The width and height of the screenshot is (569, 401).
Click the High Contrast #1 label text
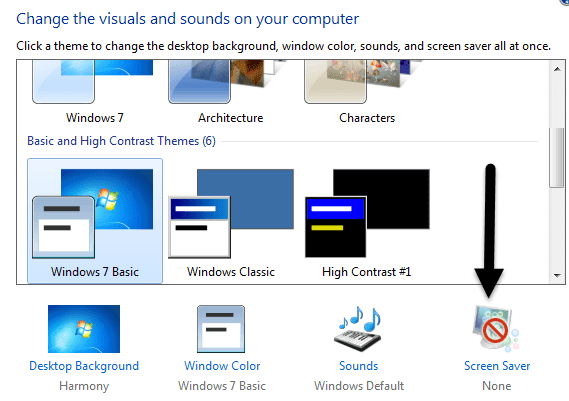pyautogui.click(x=367, y=272)
